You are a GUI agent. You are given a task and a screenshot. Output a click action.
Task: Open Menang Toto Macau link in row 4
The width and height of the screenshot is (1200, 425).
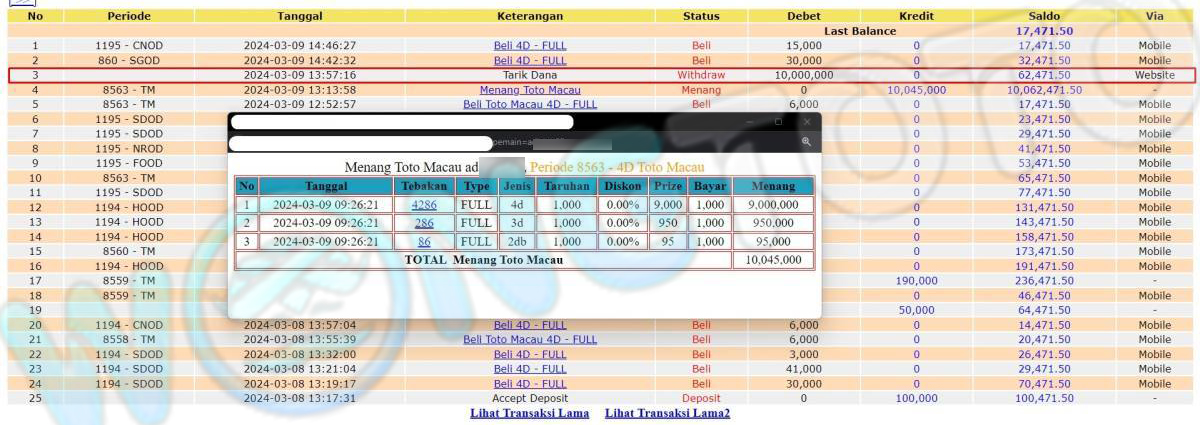[529, 90]
